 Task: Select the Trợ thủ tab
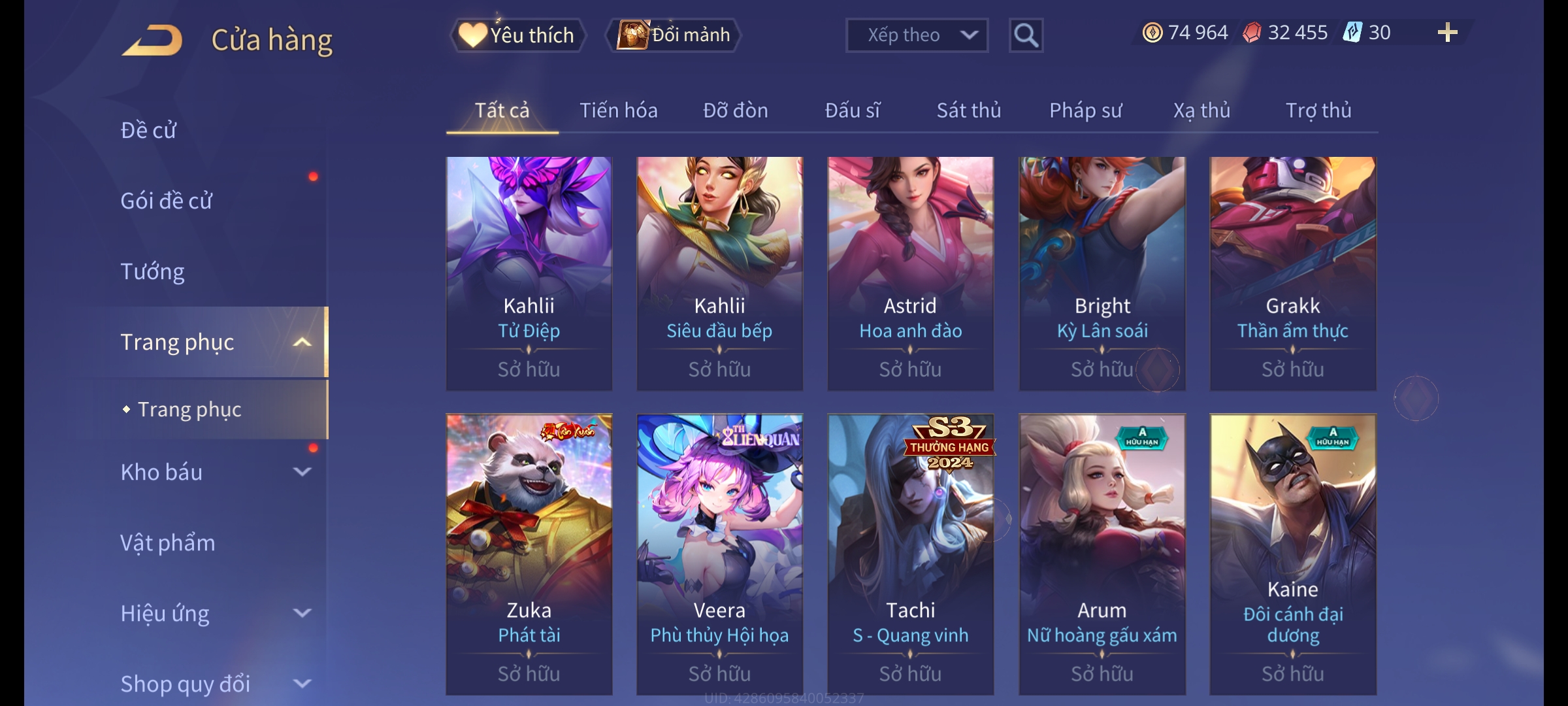1318,110
